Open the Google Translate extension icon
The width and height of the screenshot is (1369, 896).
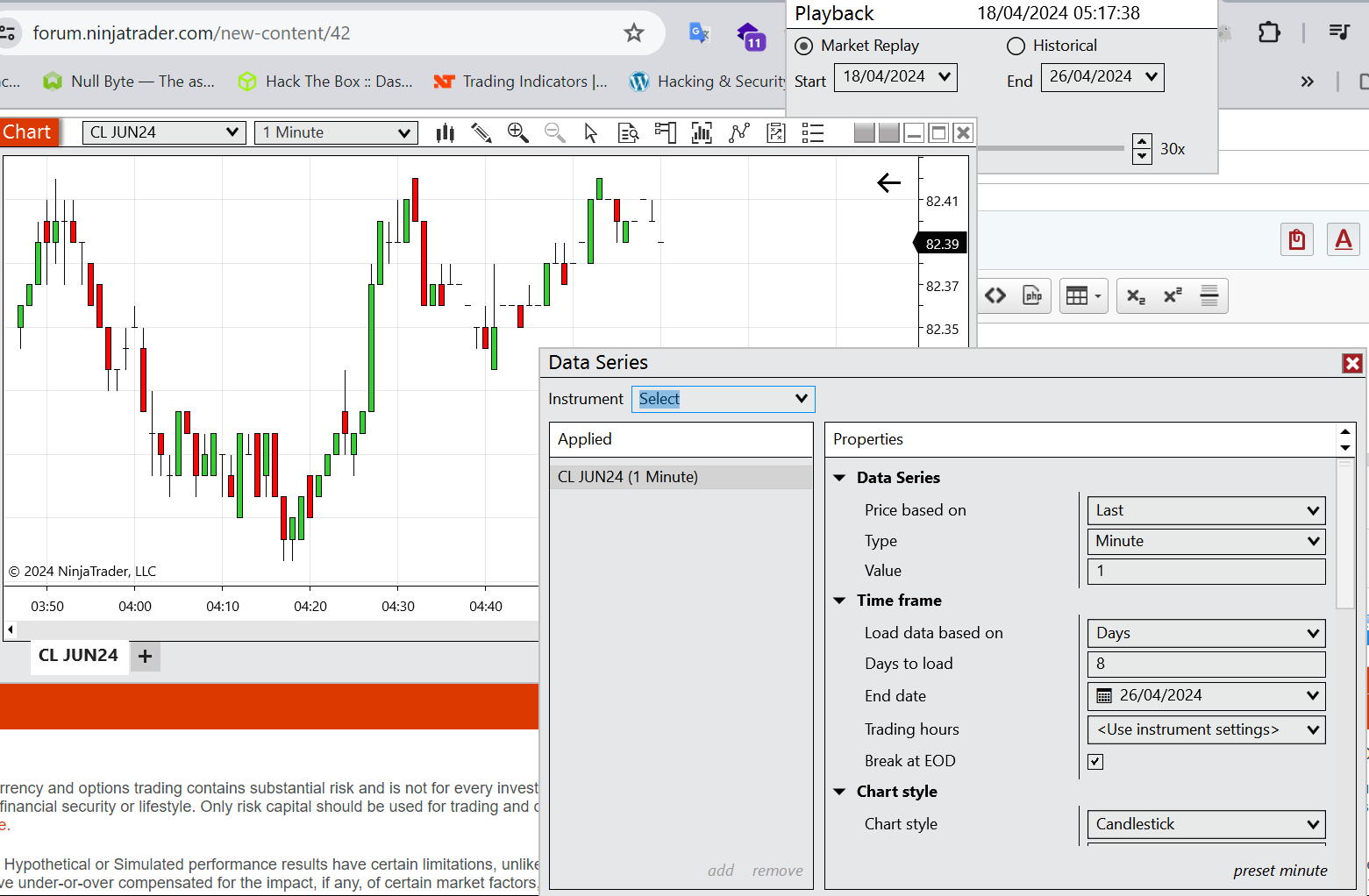point(699,33)
